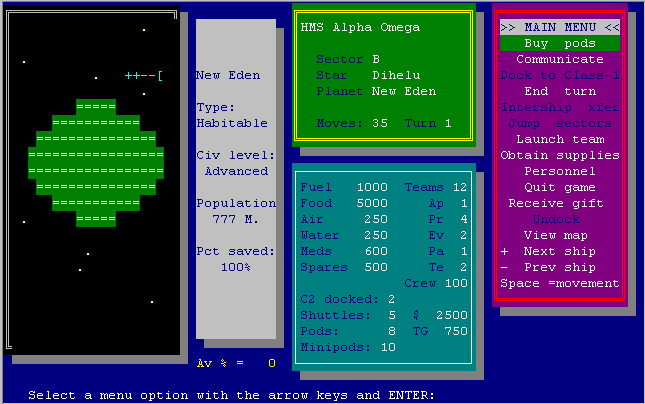The width and height of the screenshot is (645, 404).
Task: Choose Communicate from the main menu
Action: click(x=560, y=60)
